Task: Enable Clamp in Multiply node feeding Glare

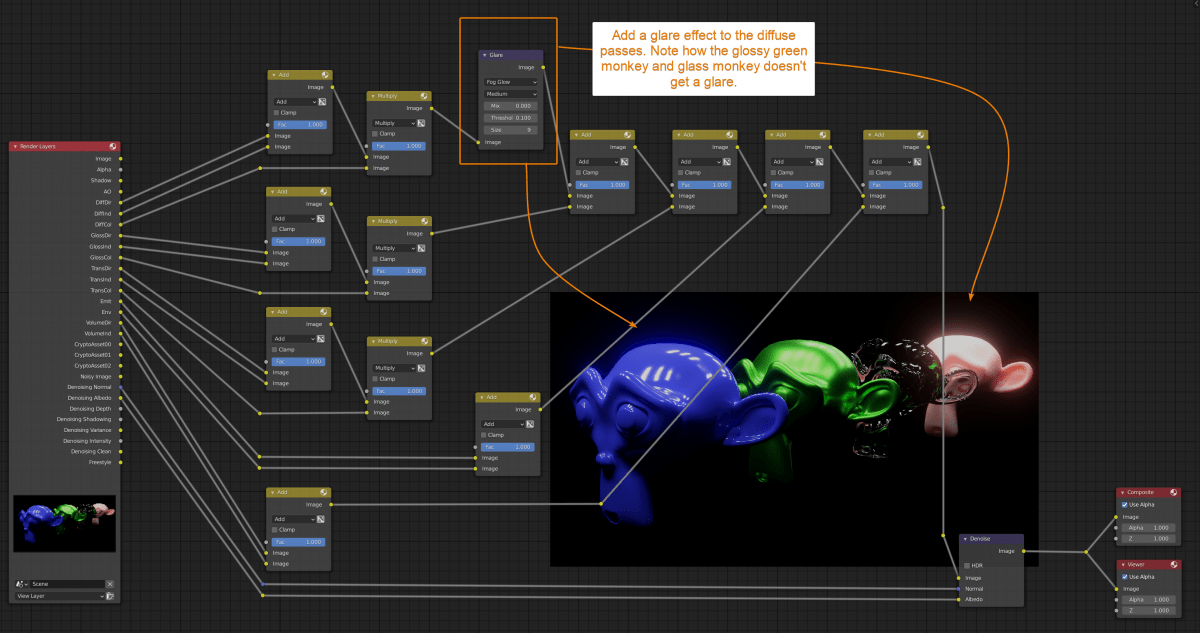Action: click(x=376, y=134)
